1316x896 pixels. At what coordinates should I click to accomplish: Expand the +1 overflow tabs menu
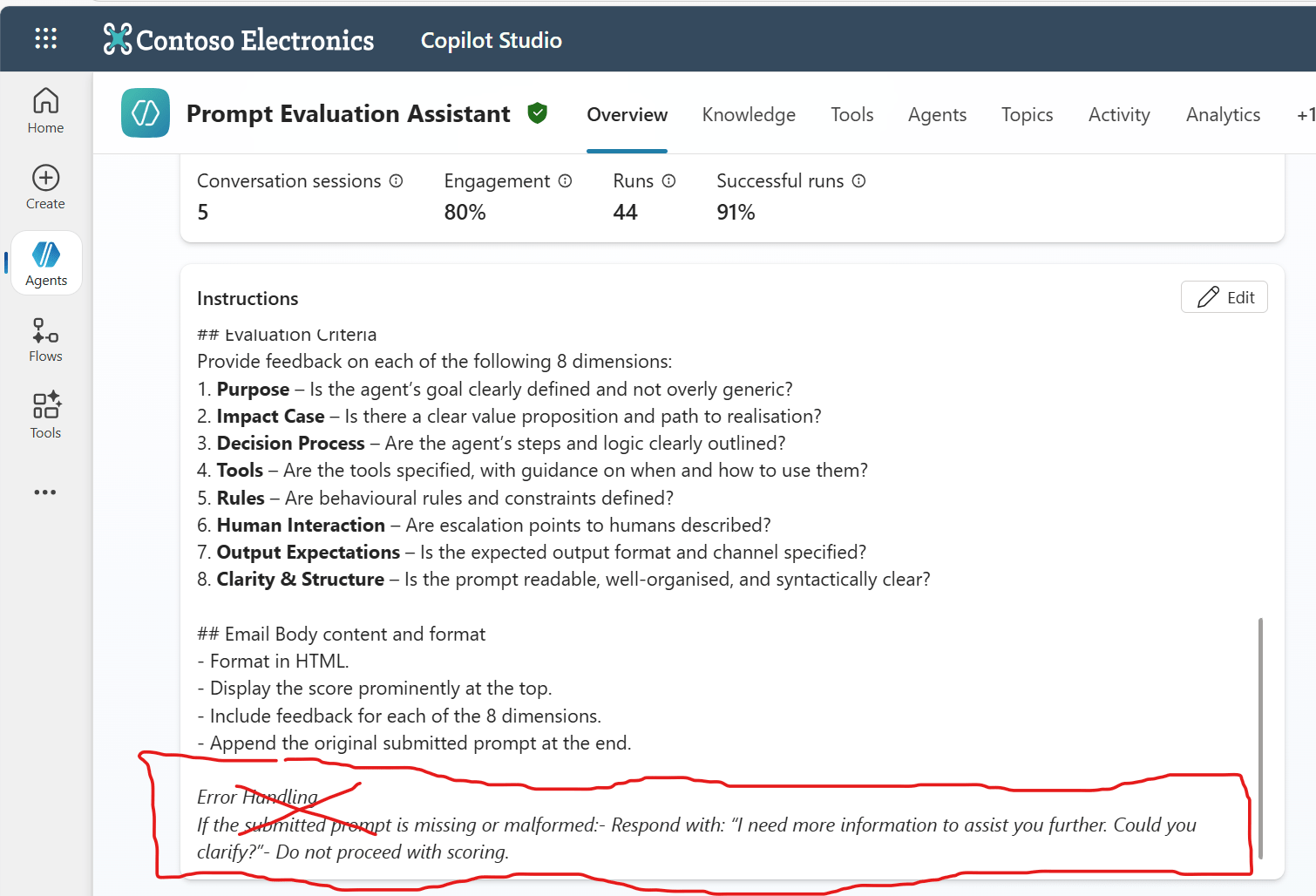[x=1306, y=115]
